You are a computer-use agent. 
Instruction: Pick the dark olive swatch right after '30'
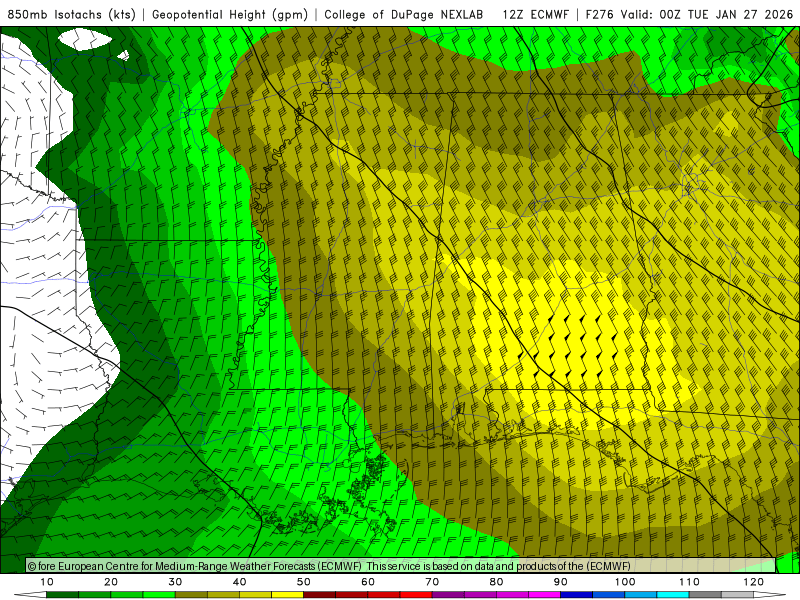191,595
